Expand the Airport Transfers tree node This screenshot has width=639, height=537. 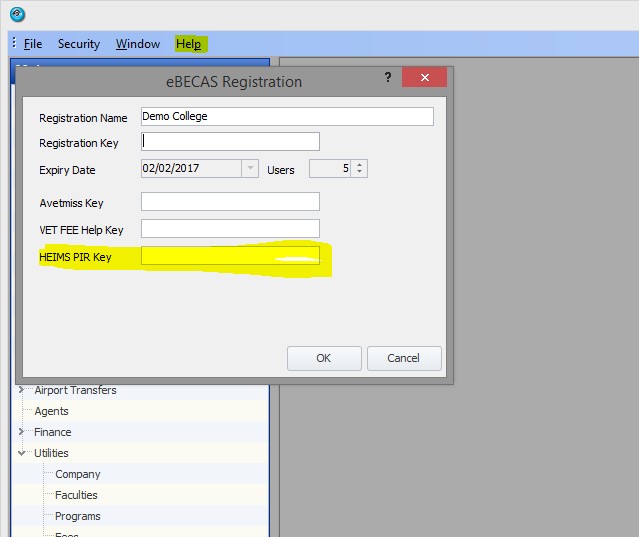point(22,390)
